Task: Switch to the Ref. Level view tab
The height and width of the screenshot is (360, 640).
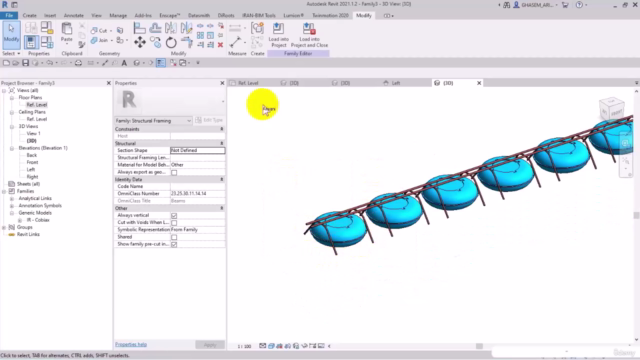Action: click(x=248, y=83)
